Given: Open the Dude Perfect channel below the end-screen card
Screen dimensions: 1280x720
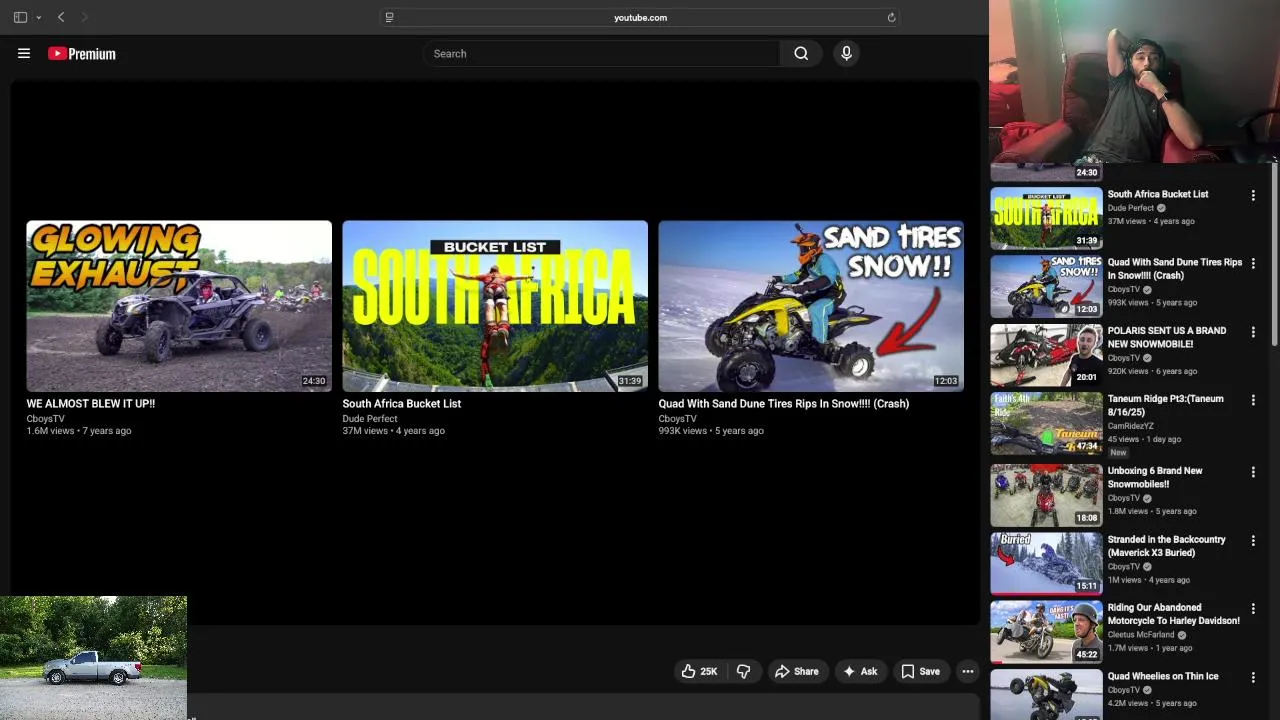Looking at the screenshot, I should click(370, 419).
